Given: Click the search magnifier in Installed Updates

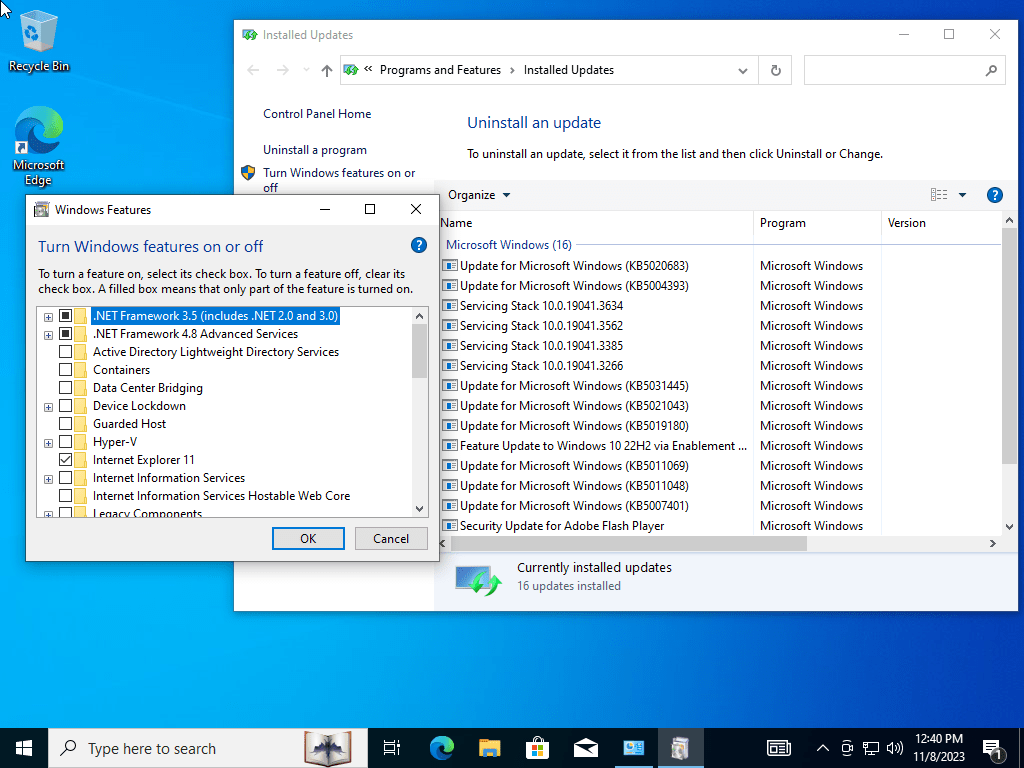Looking at the screenshot, I should 991,70.
